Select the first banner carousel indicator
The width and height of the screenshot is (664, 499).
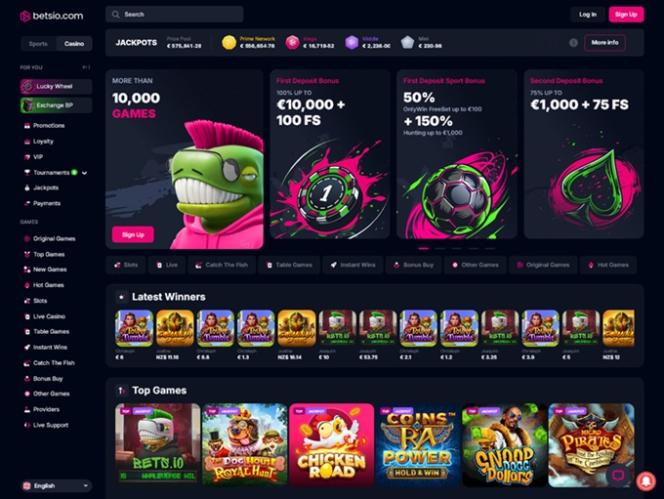[423, 249]
